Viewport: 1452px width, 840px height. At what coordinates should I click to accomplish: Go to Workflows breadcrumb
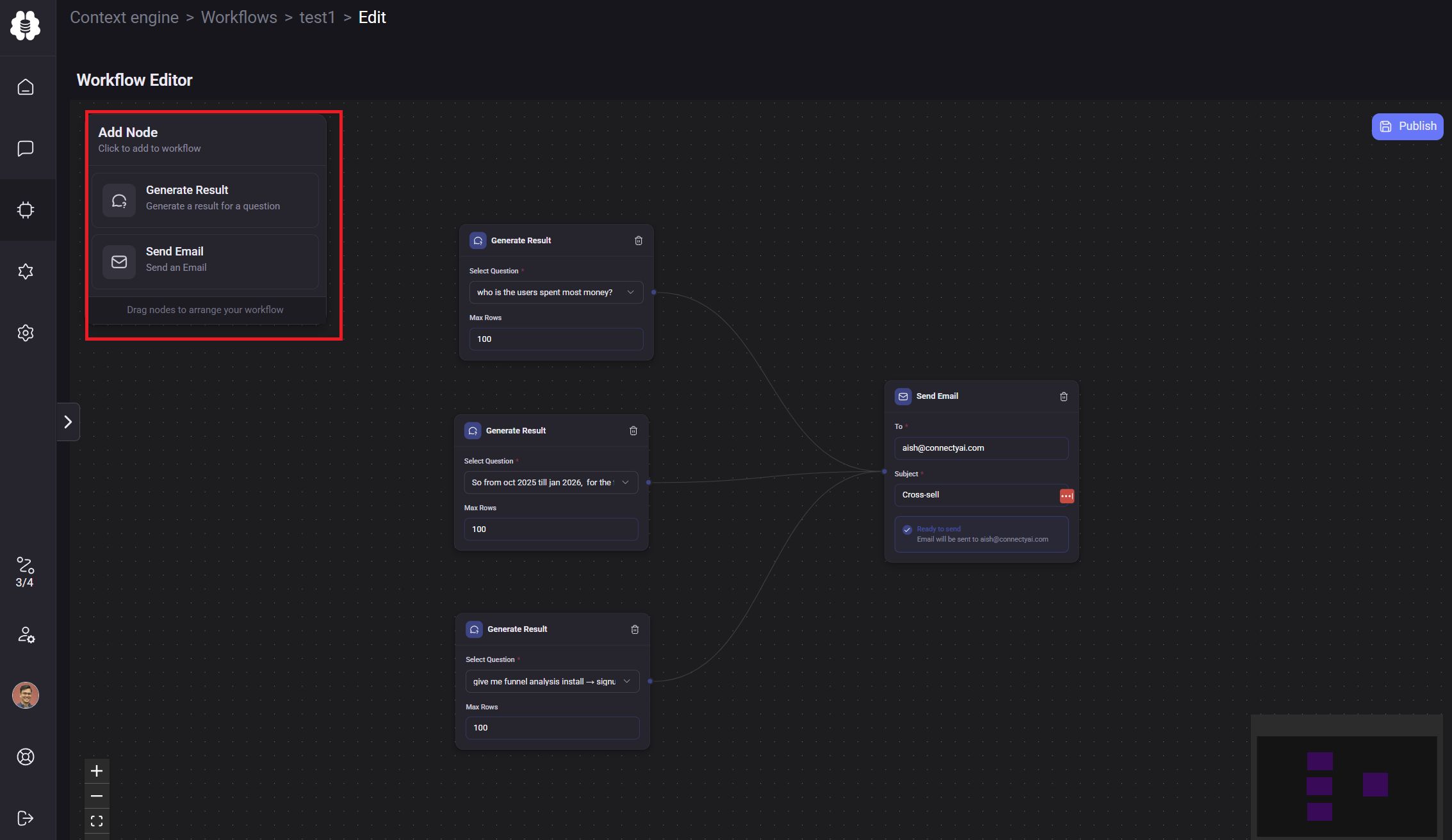point(239,17)
